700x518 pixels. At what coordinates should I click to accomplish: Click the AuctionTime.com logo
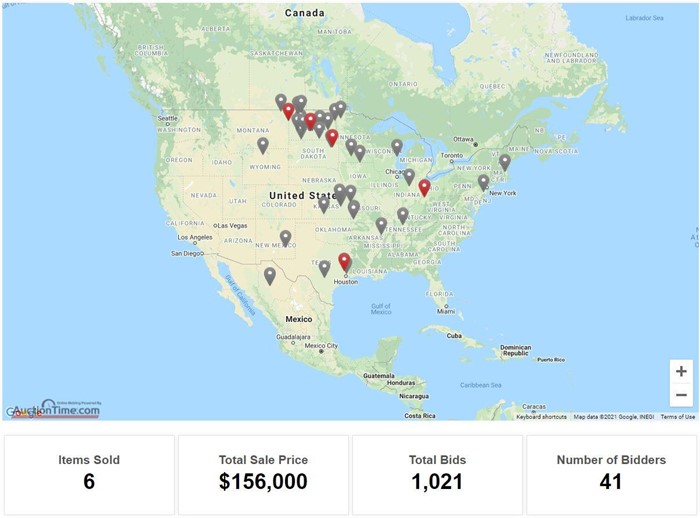55,409
